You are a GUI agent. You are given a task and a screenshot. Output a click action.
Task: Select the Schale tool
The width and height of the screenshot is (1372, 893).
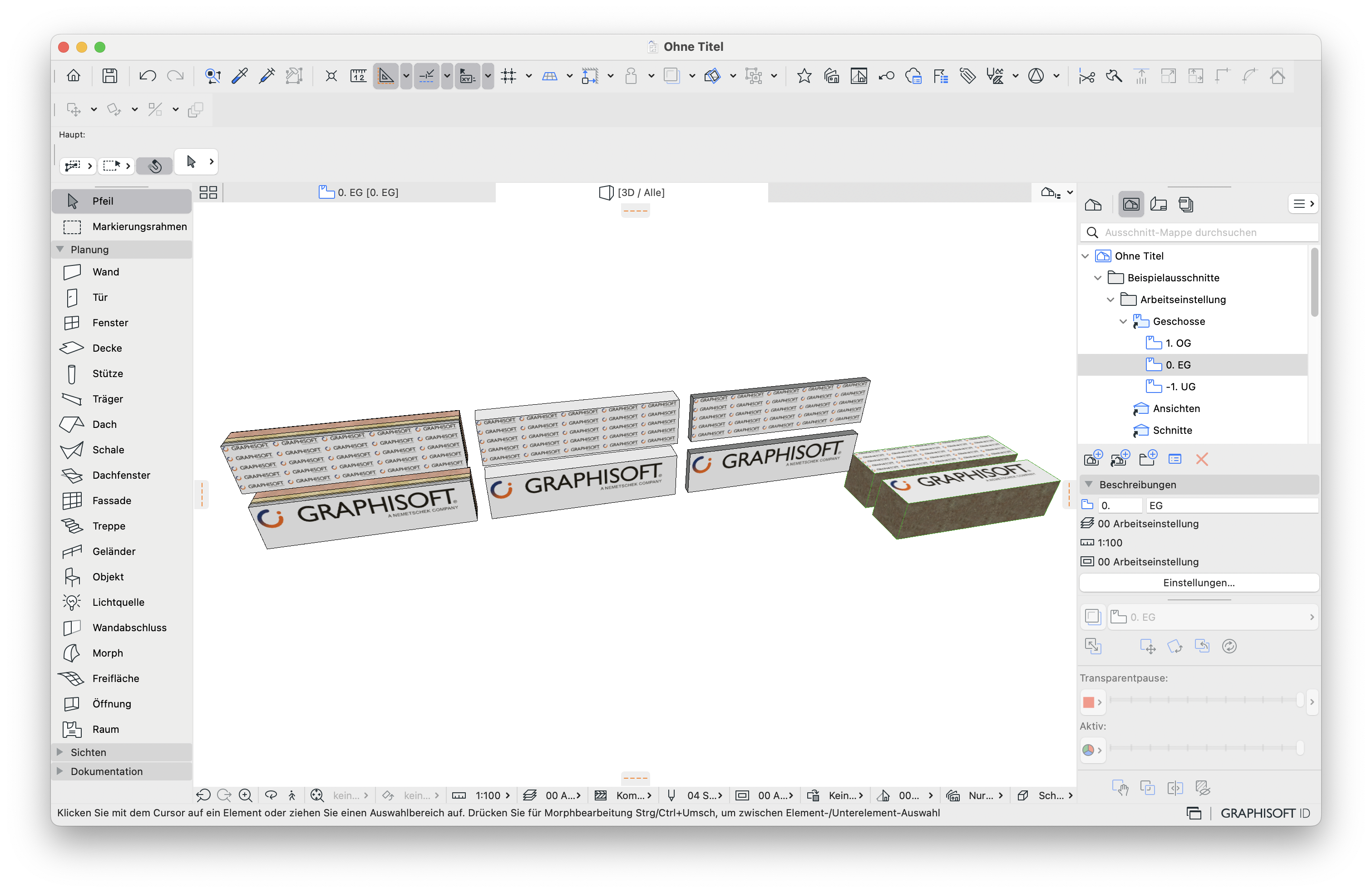122,449
